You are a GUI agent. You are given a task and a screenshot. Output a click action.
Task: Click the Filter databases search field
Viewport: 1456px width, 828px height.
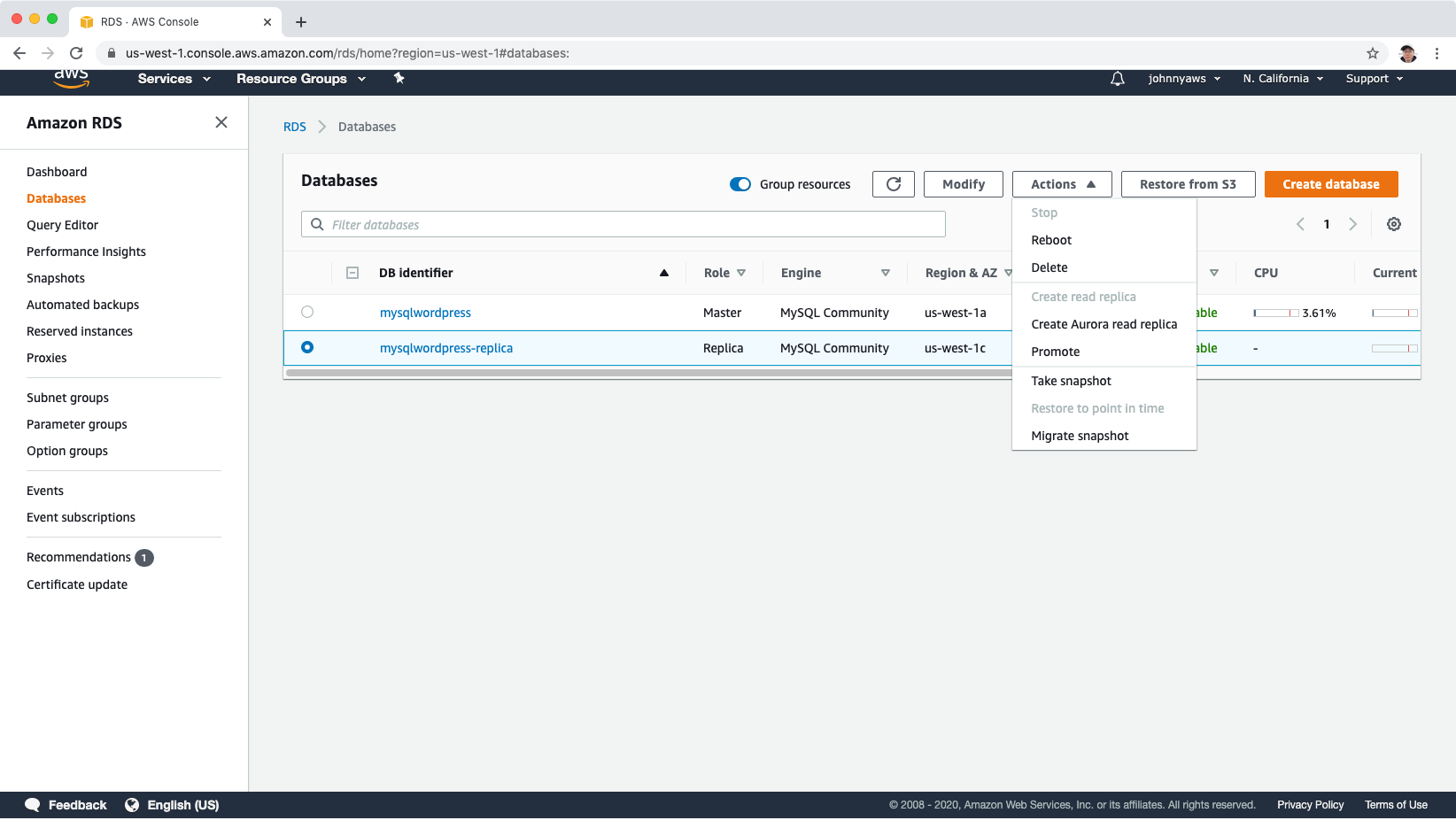(623, 224)
